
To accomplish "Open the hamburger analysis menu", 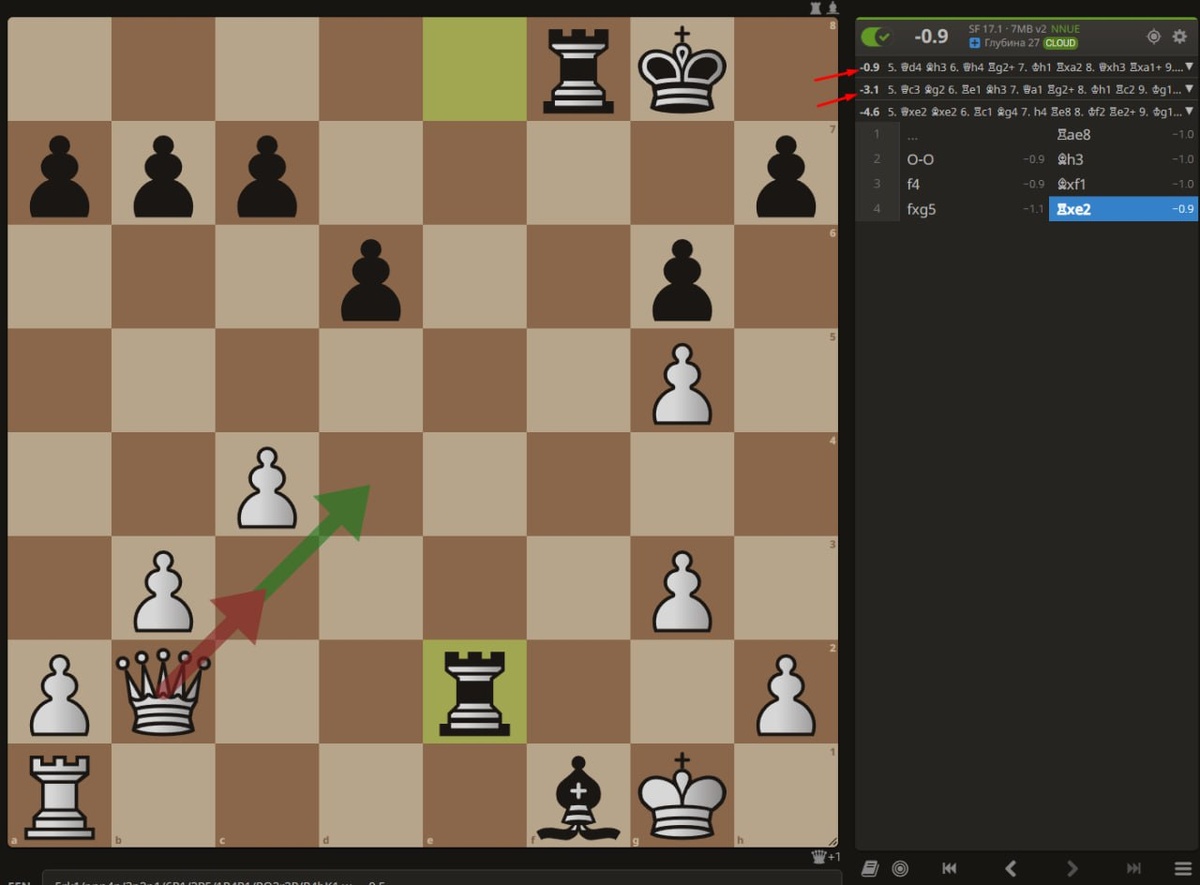I will pos(1182,869).
